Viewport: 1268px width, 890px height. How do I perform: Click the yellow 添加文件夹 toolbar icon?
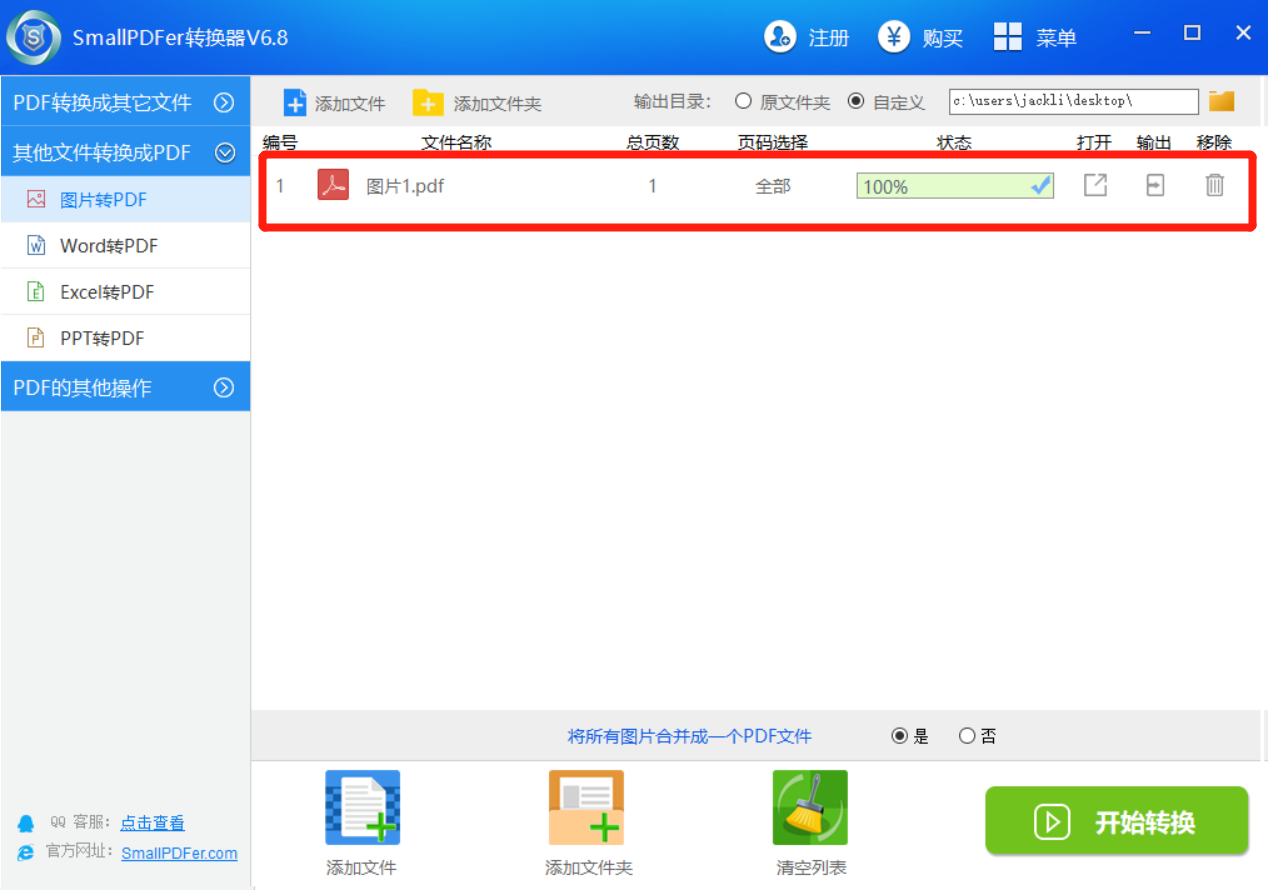coord(428,103)
